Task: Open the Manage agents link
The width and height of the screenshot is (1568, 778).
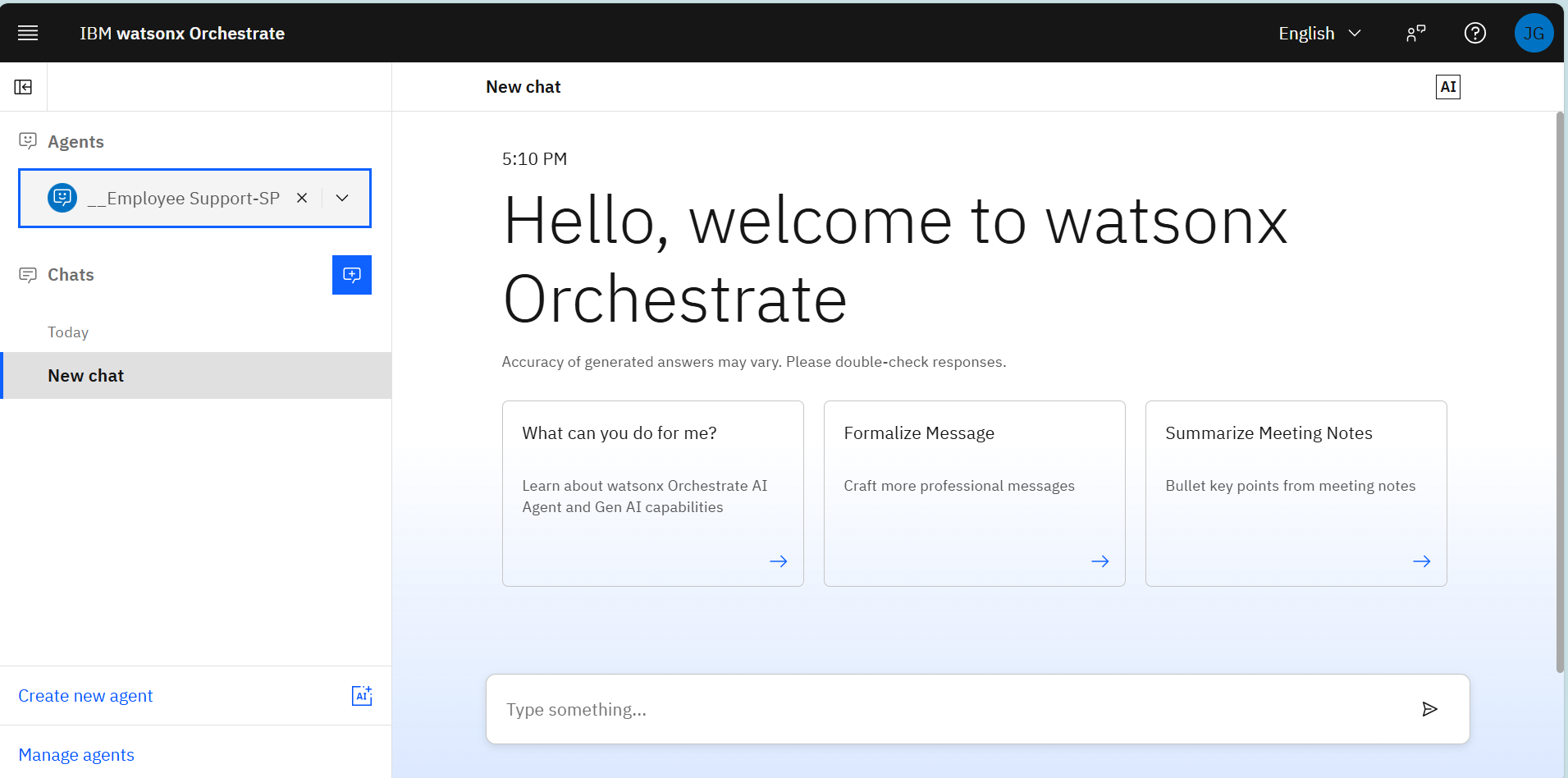Action: click(76, 755)
